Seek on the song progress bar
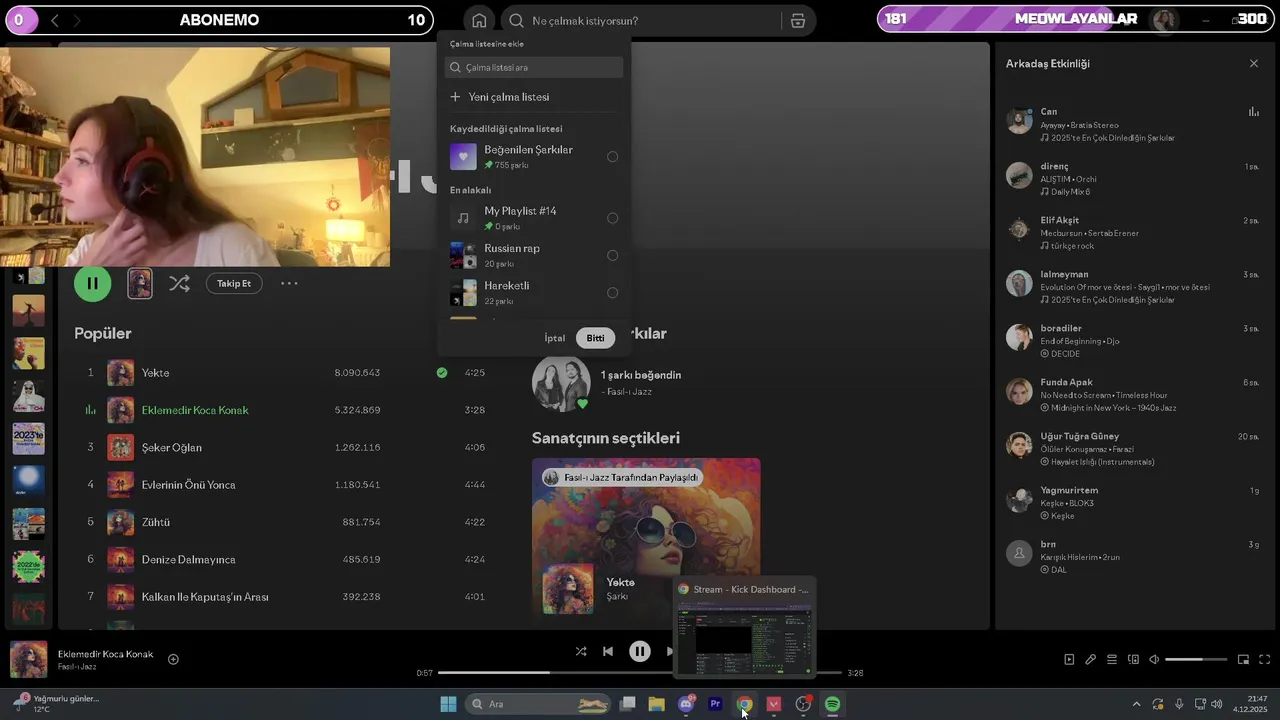The image size is (1280, 720). point(640,673)
